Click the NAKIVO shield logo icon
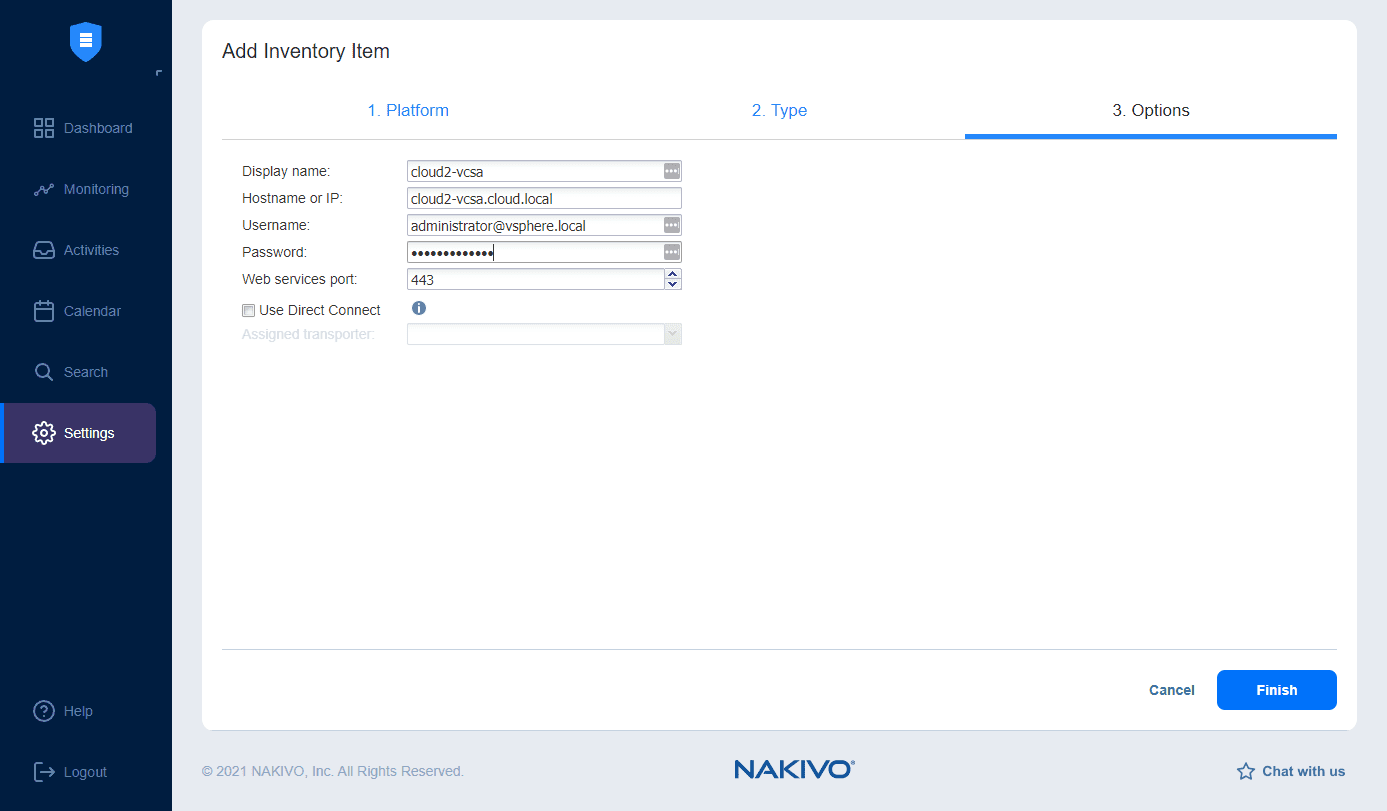 [x=86, y=41]
